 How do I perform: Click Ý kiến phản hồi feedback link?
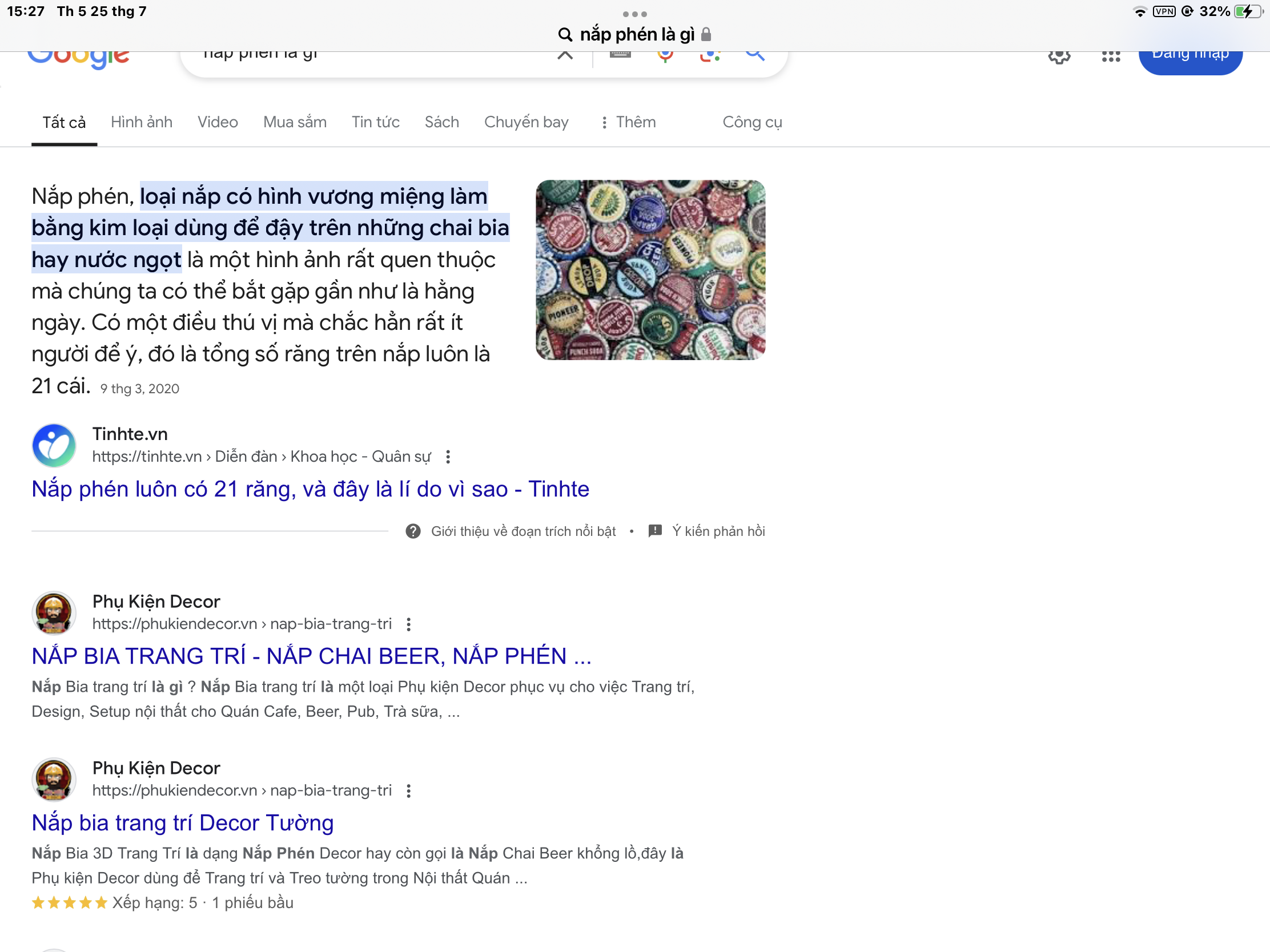click(718, 531)
